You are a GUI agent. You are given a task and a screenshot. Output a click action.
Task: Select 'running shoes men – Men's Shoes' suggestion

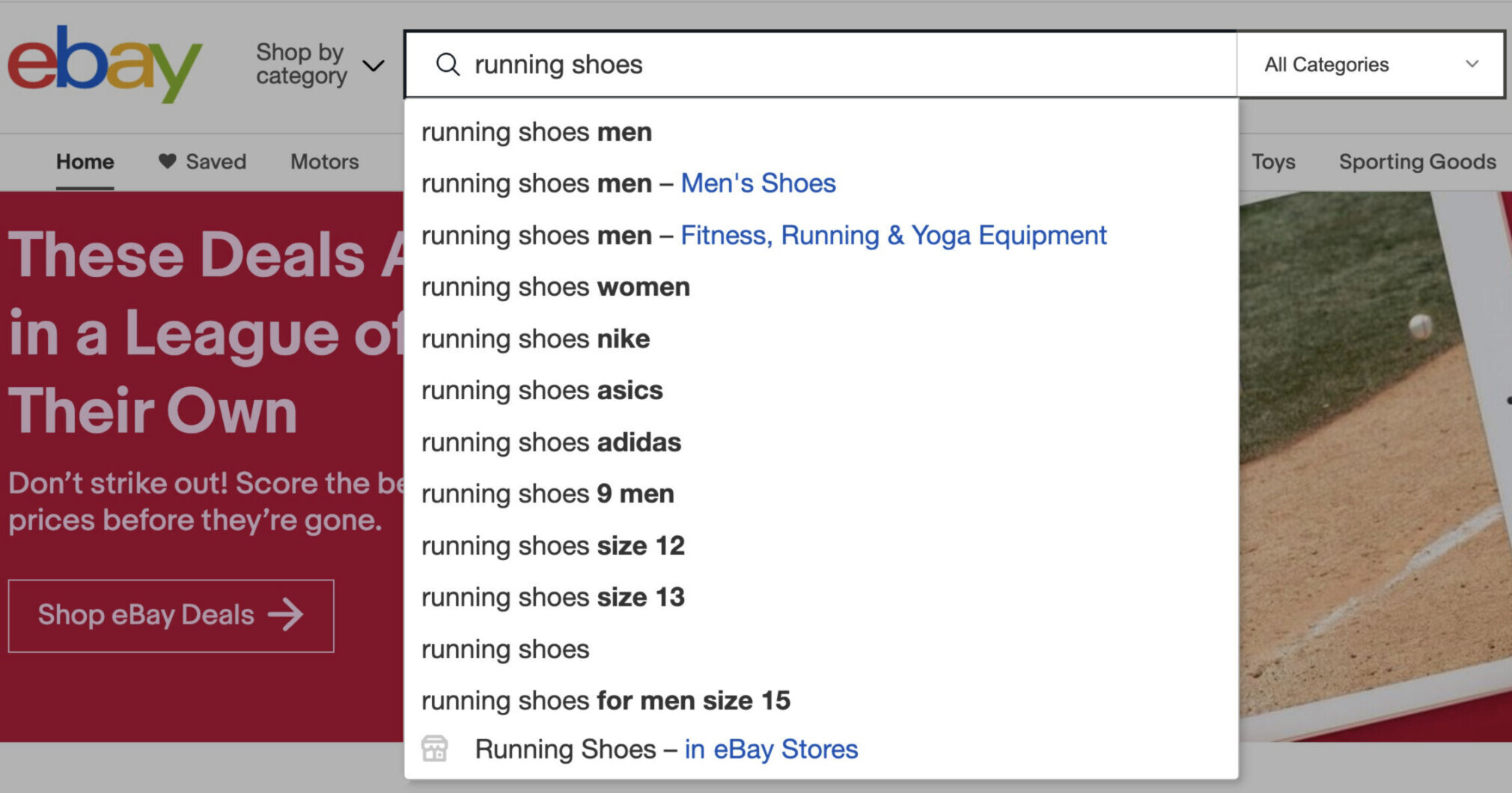point(821,183)
